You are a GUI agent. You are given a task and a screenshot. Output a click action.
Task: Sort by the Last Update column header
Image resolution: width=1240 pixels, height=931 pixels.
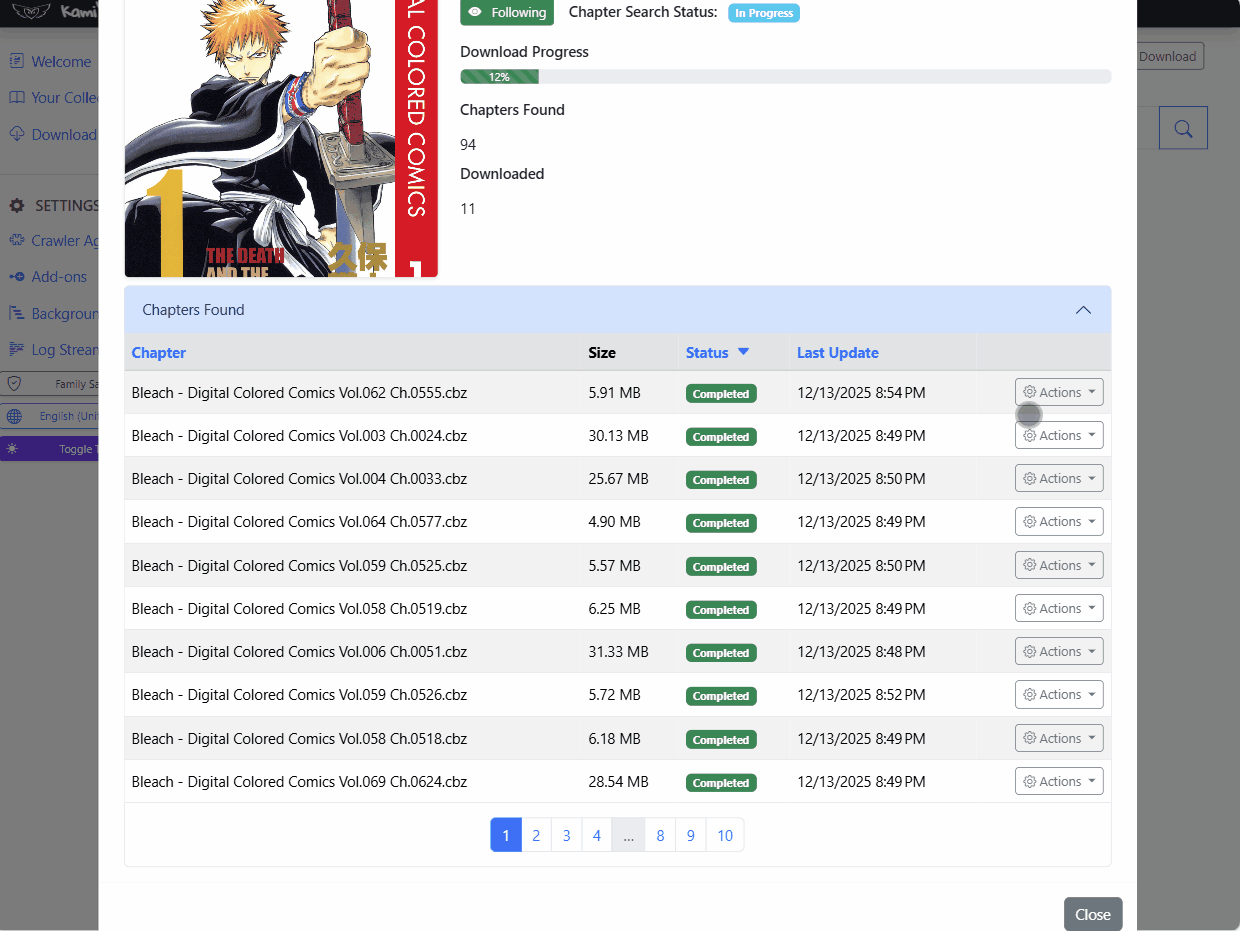tap(837, 352)
